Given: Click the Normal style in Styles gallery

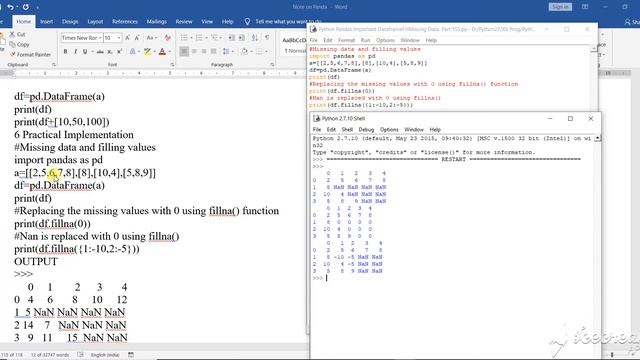Looking at the screenshot, I should click(295, 45).
